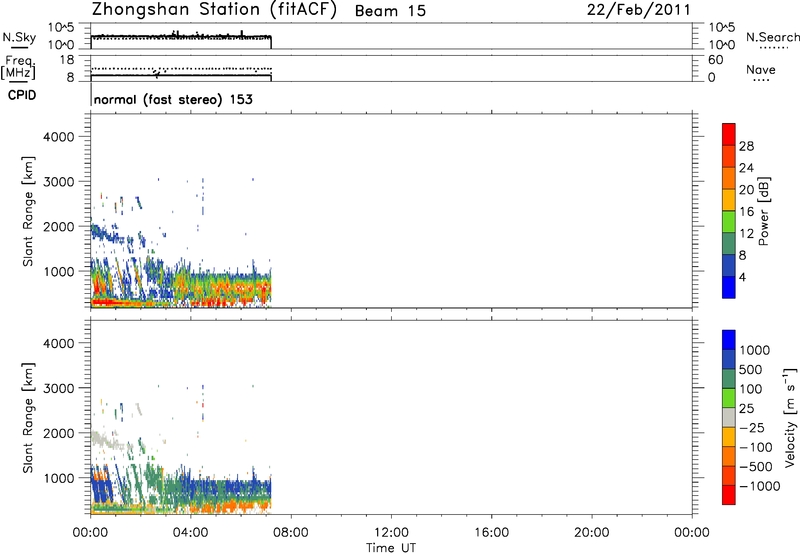Pick the yellow Velocity segment between -25 and -100
The width and height of the screenshot is (800, 554).
coord(729,437)
